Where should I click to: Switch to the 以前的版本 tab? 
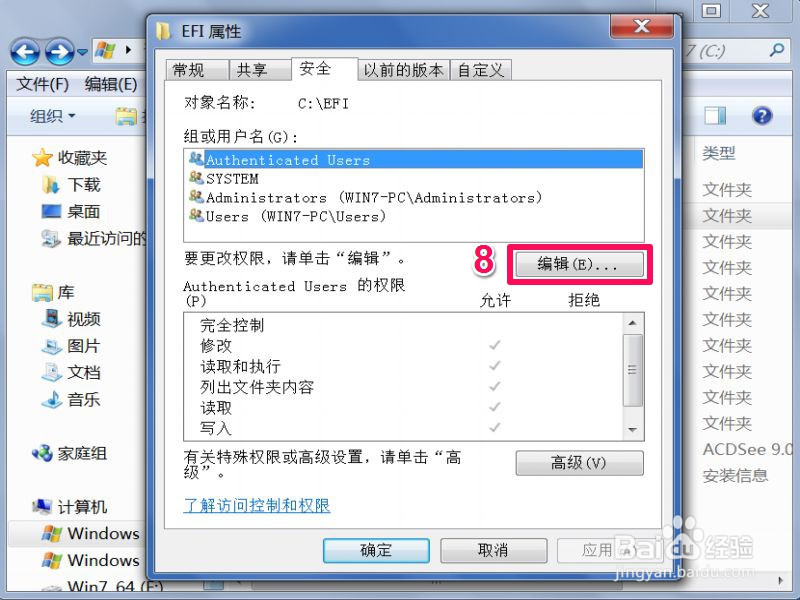coord(403,70)
